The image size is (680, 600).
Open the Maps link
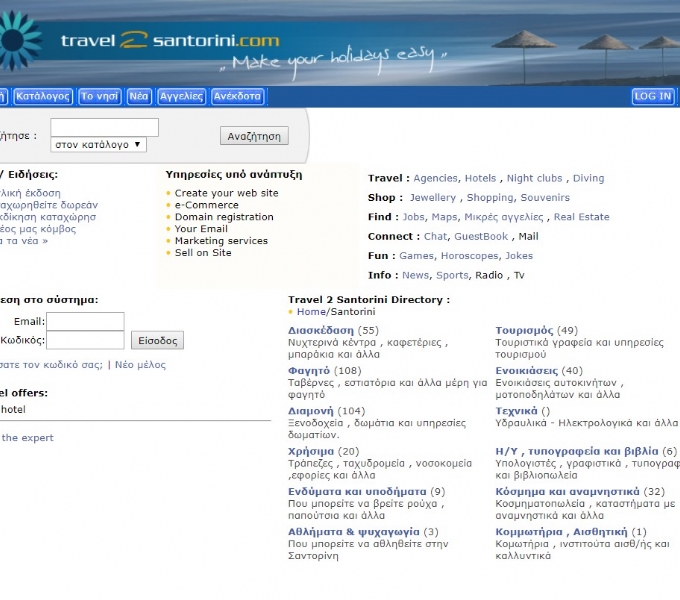(x=445, y=217)
